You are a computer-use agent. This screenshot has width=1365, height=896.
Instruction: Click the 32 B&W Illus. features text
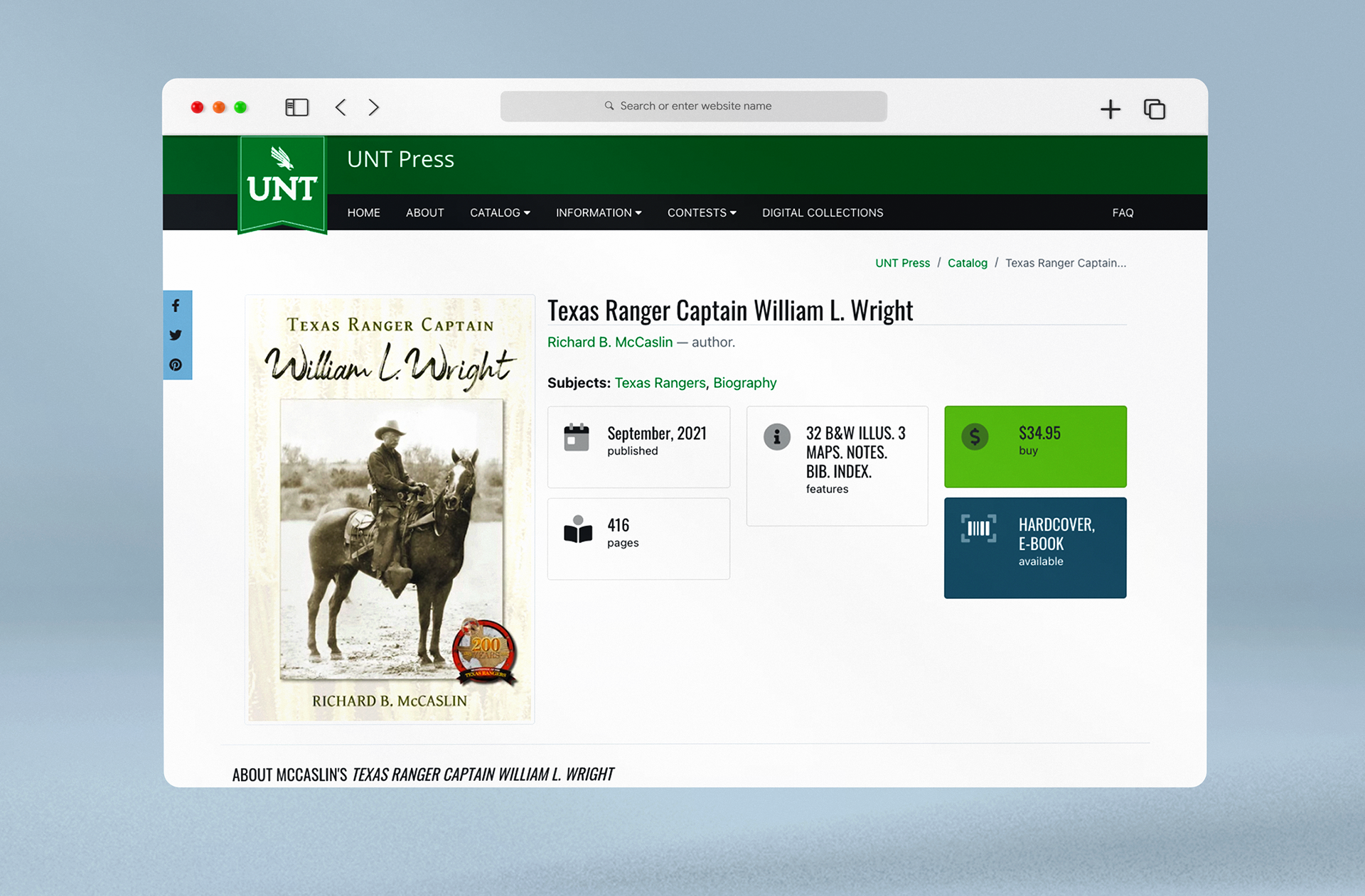(x=855, y=459)
